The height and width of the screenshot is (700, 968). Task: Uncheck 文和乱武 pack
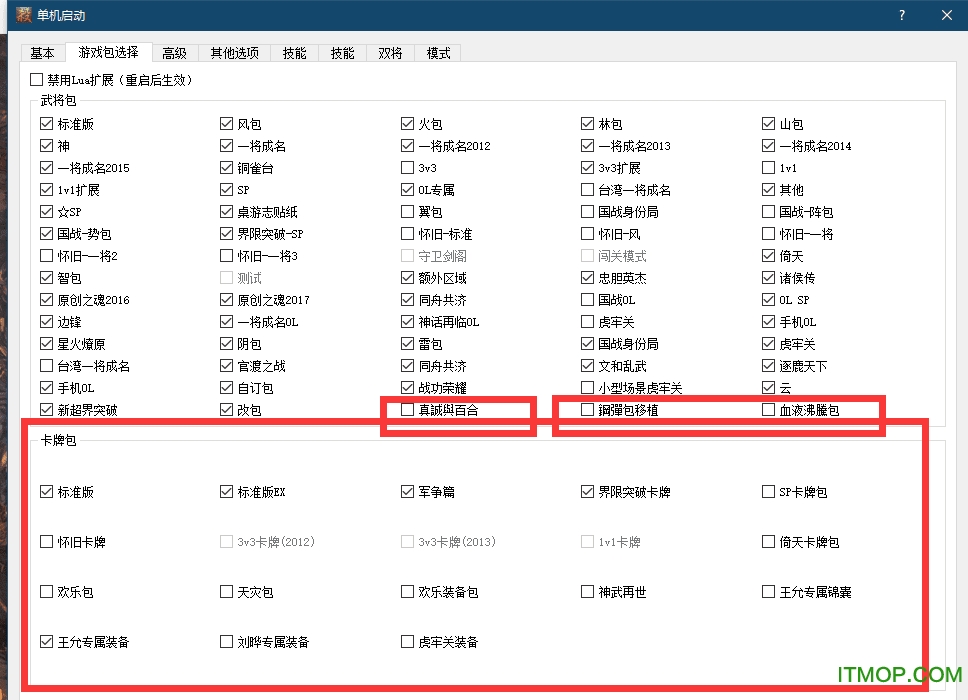point(588,366)
